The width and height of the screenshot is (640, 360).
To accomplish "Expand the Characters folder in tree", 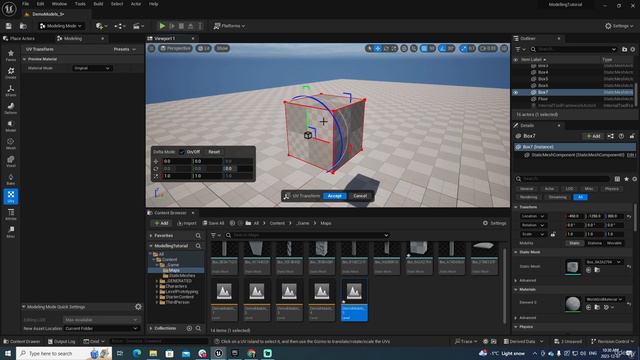I will [x=157, y=287].
